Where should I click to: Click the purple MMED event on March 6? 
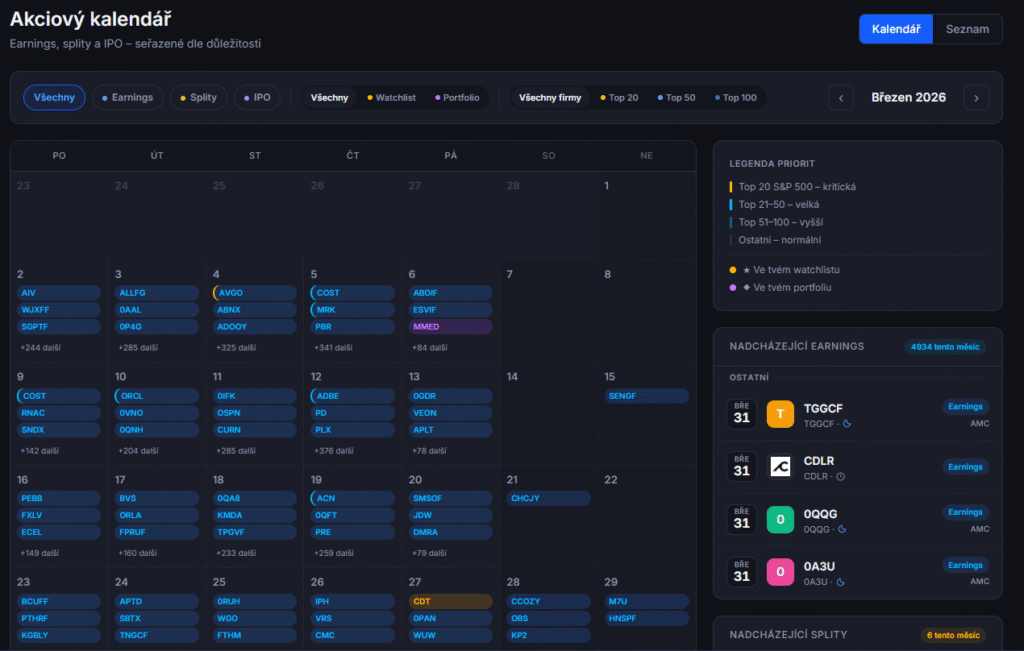450,327
